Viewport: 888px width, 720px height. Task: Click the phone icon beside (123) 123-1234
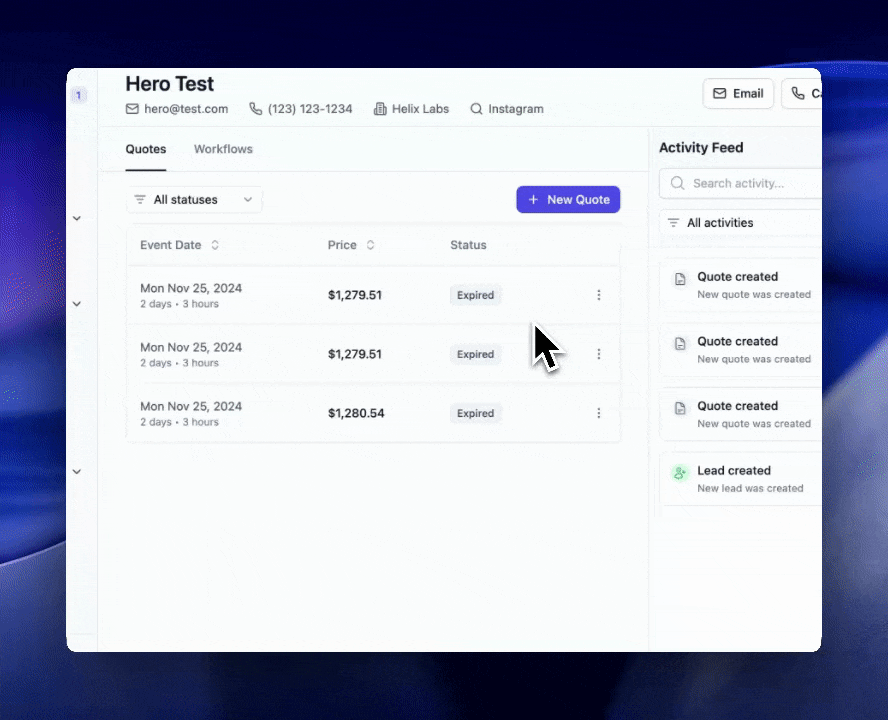click(x=255, y=109)
